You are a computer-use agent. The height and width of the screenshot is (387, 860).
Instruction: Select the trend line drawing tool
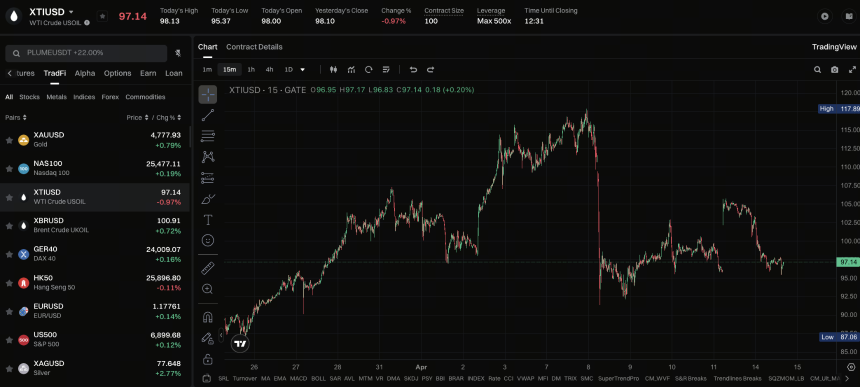pos(207,115)
